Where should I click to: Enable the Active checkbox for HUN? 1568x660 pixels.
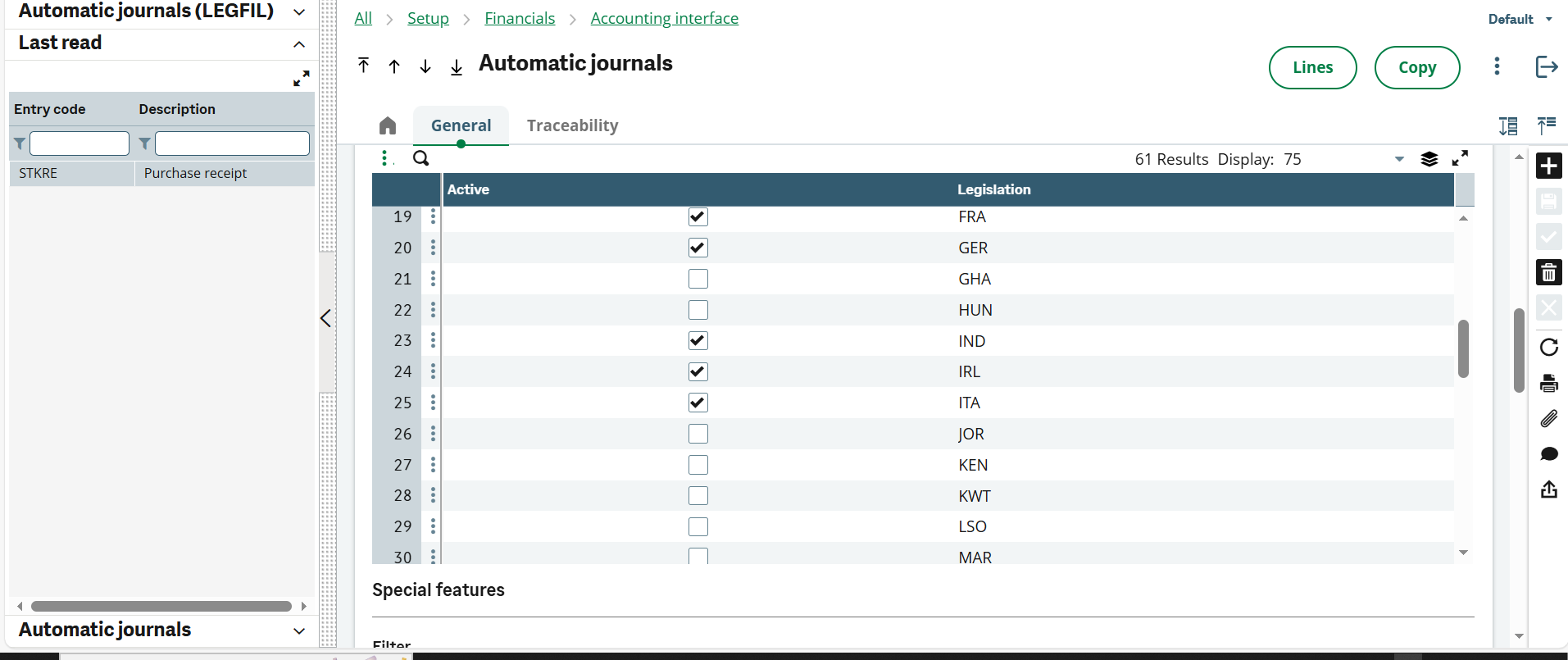[x=698, y=310]
